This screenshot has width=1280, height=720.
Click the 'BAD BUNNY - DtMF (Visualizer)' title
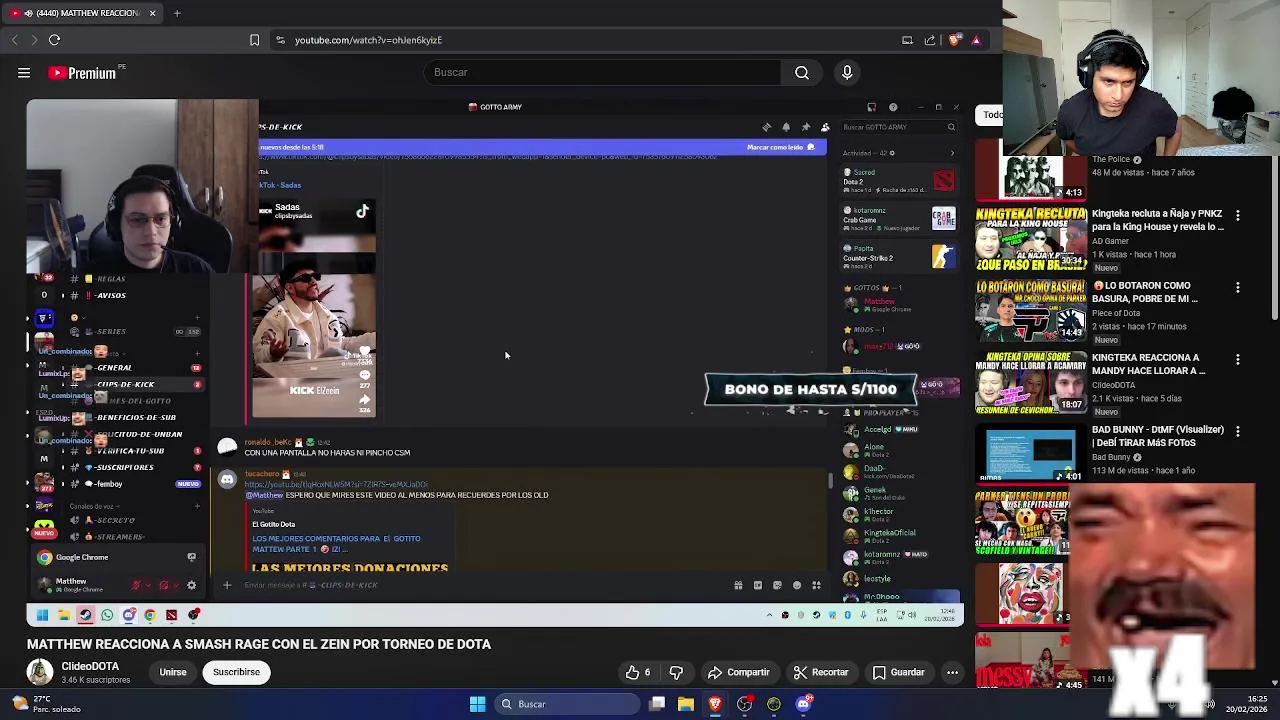pyautogui.click(x=1157, y=436)
